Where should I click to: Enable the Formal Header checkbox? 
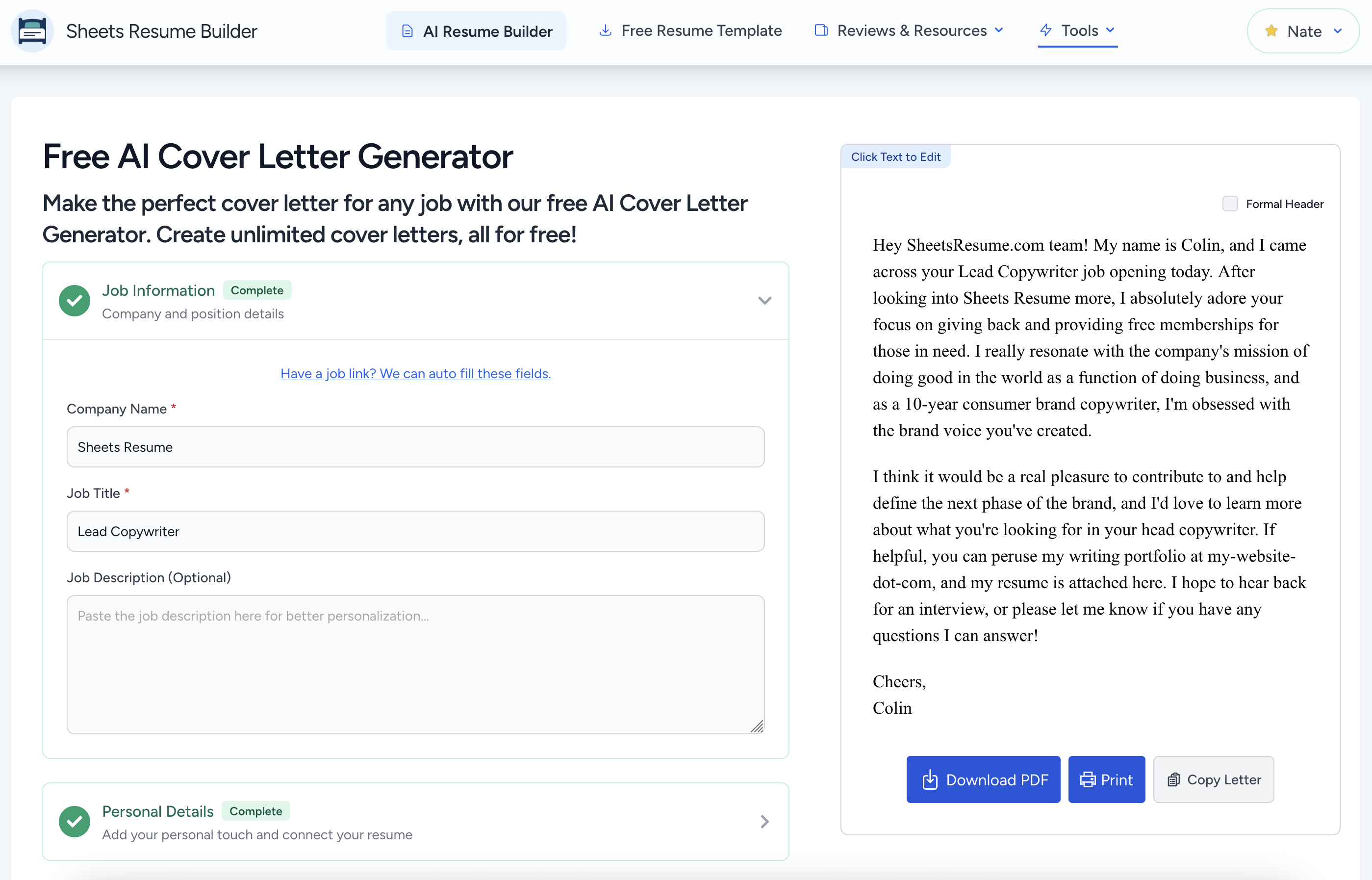click(x=1230, y=204)
